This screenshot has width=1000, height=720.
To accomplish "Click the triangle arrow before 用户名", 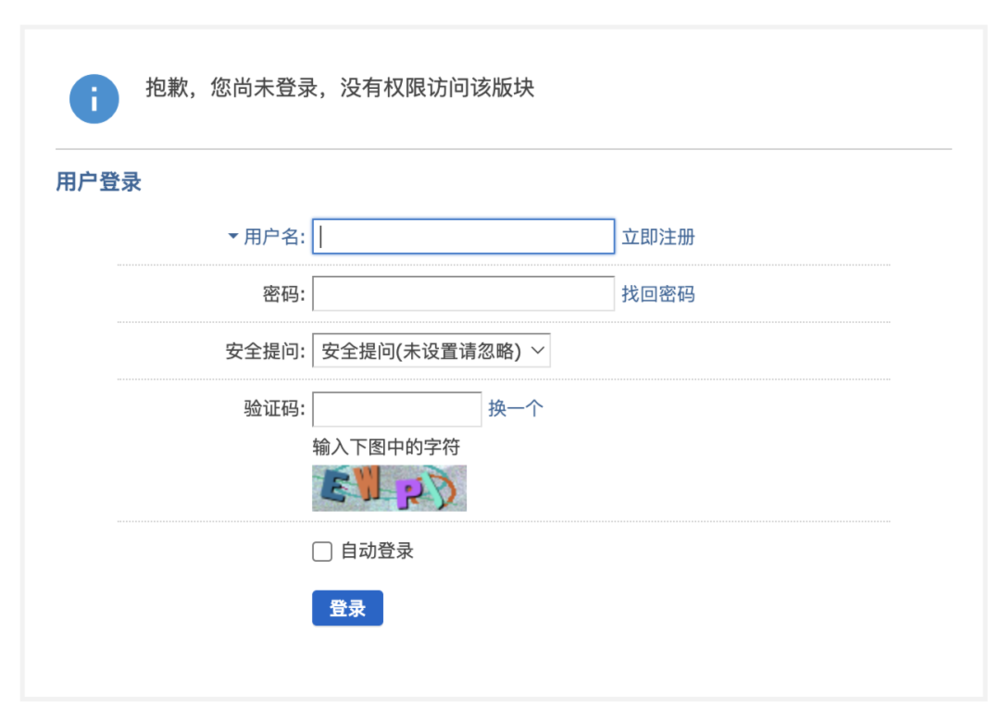I will tap(233, 237).
